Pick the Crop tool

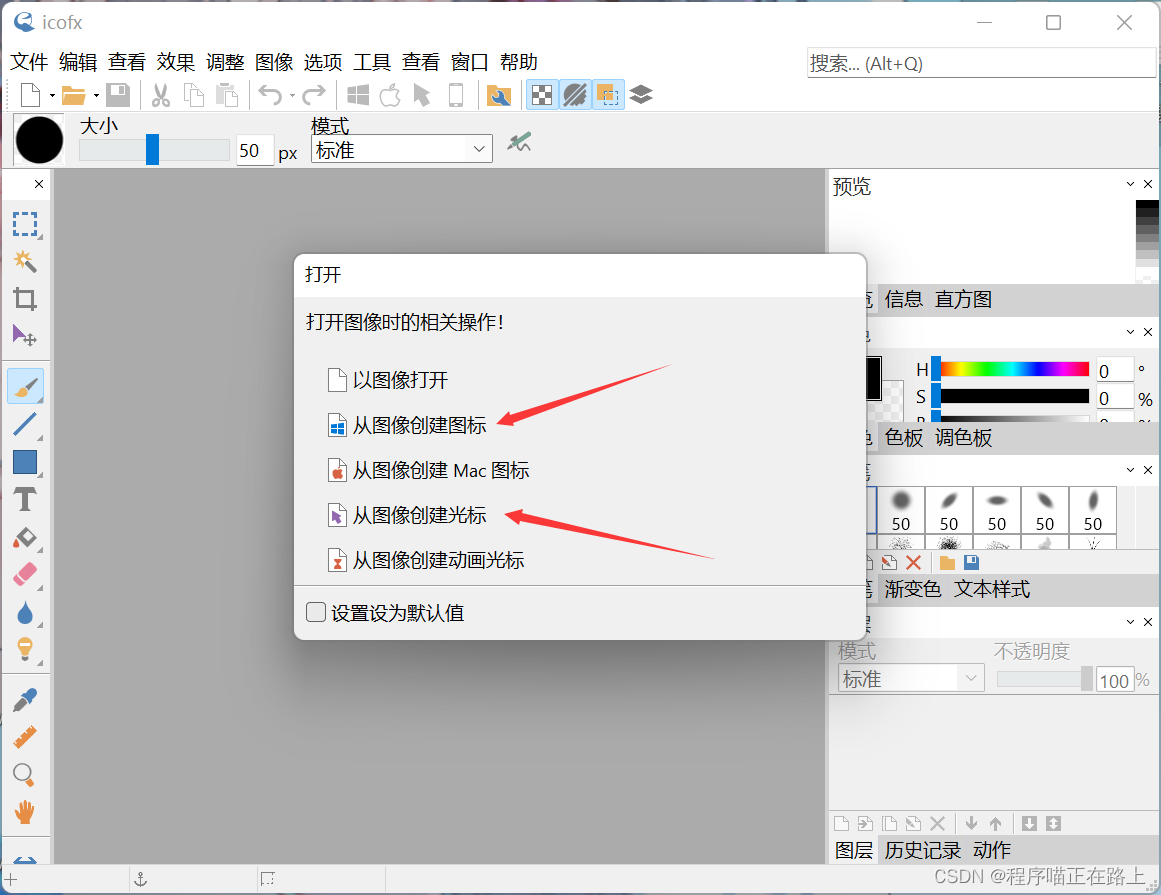click(x=26, y=298)
